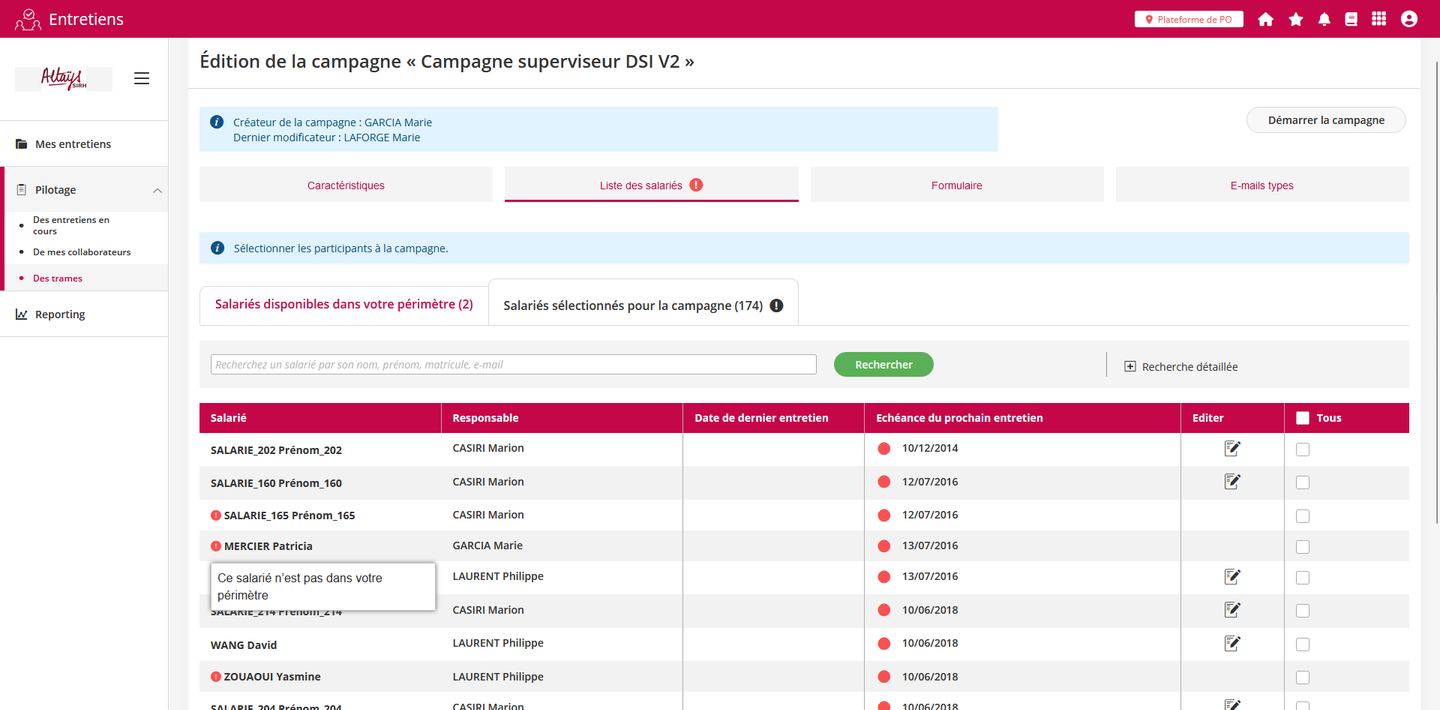
Task: Open the Plateforme de PO selector
Action: (x=1188, y=19)
